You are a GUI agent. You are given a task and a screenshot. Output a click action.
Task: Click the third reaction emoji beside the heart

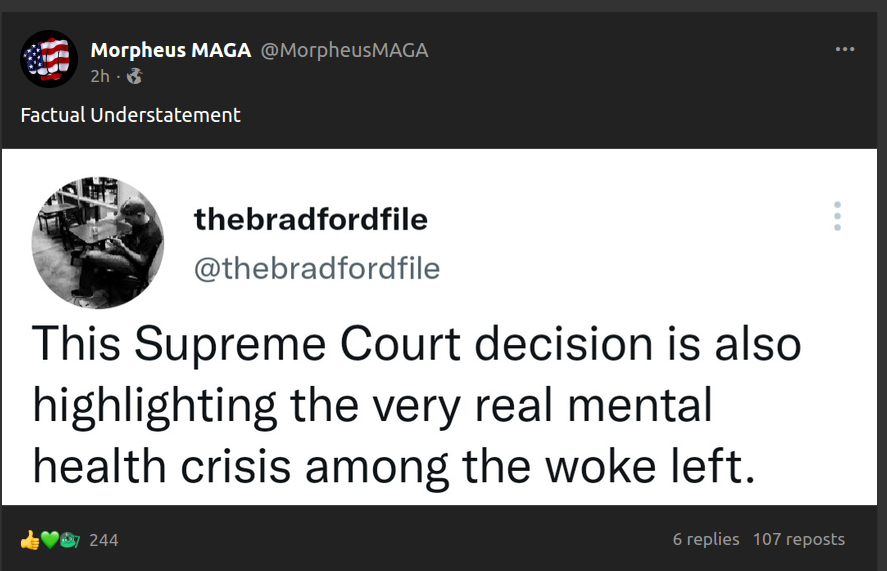(x=69, y=540)
